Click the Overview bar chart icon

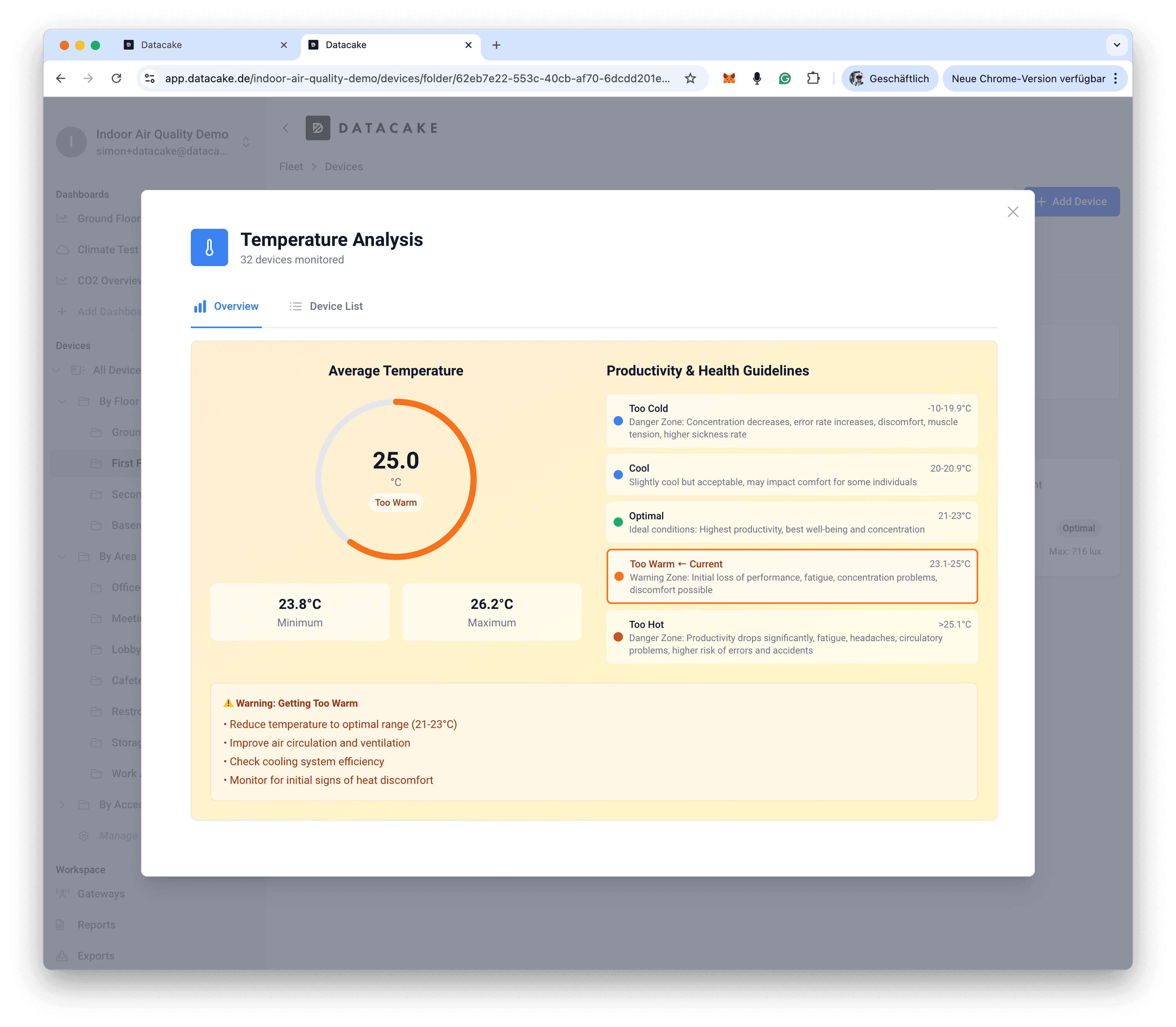200,307
